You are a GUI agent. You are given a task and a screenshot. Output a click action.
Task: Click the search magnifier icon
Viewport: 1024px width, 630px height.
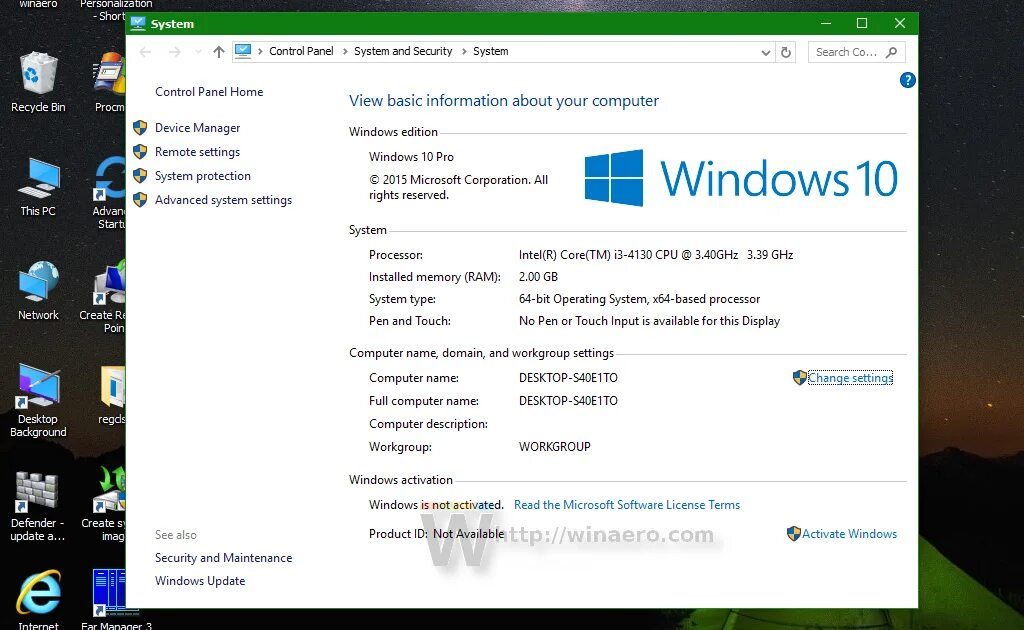click(x=891, y=52)
